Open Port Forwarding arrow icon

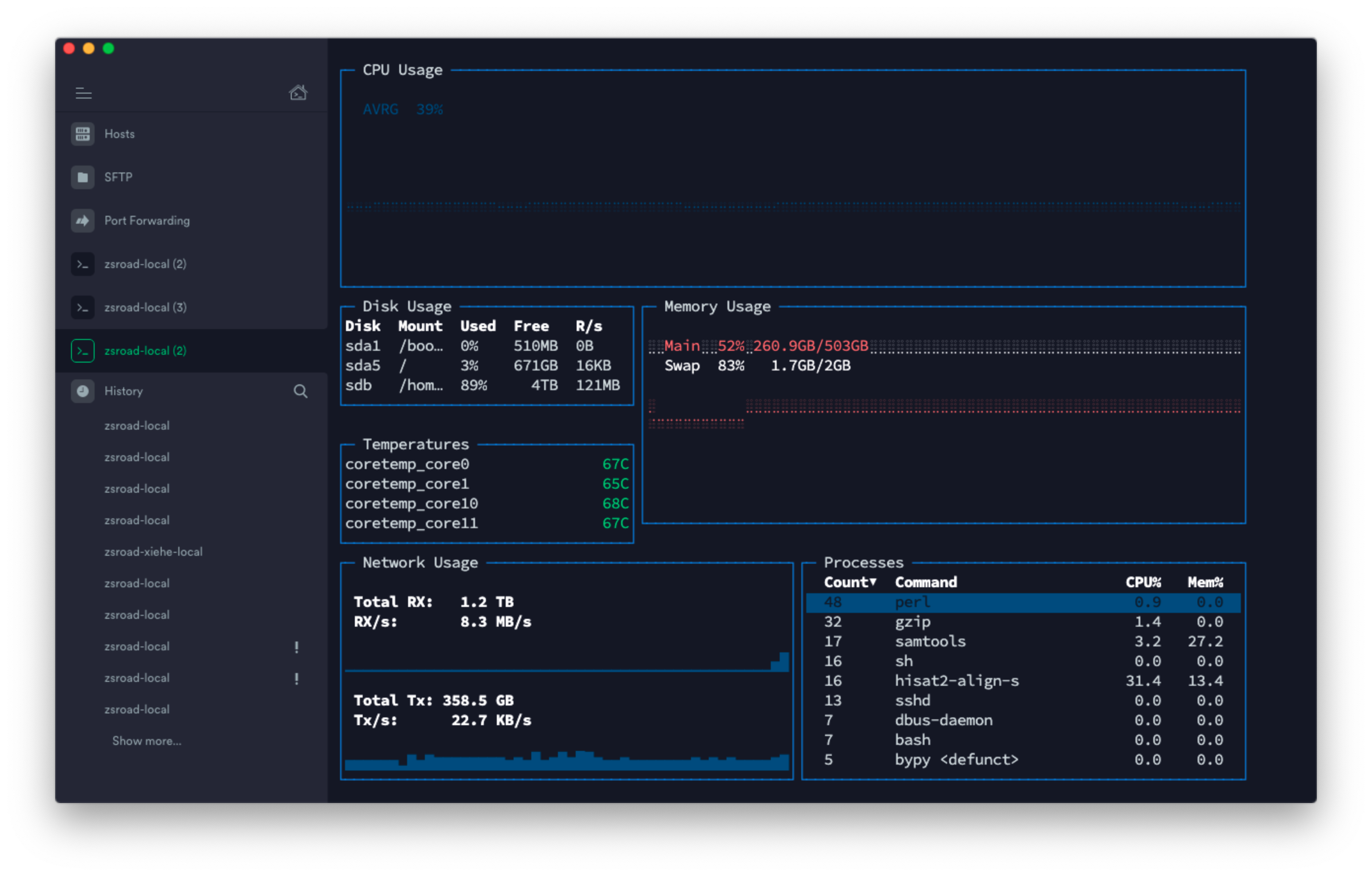click(x=83, y=220)
